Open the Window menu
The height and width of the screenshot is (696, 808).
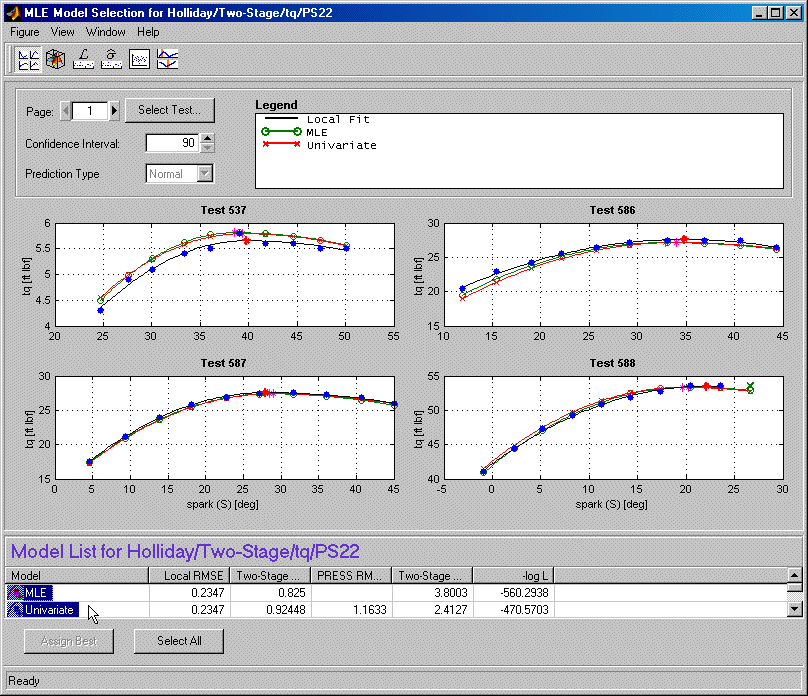pos(106,32)
